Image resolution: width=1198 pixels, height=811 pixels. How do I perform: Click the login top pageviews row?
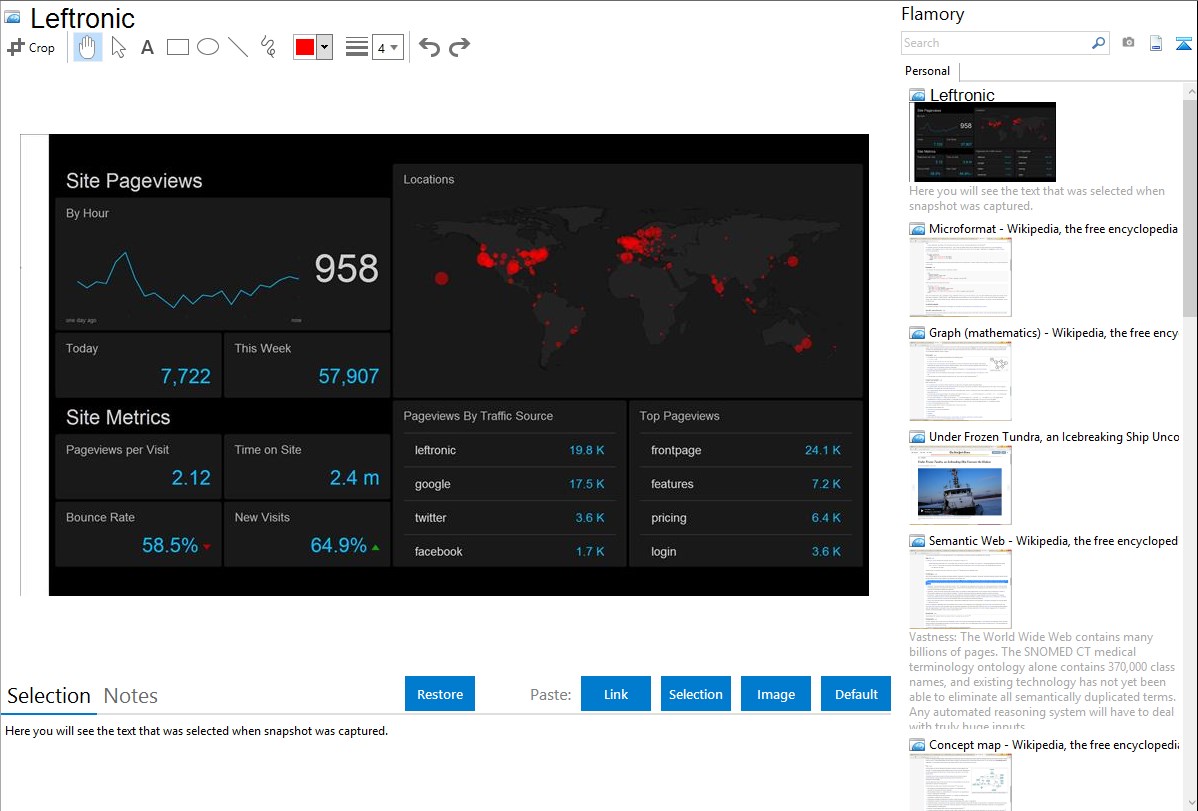click(x=746, y=551)
